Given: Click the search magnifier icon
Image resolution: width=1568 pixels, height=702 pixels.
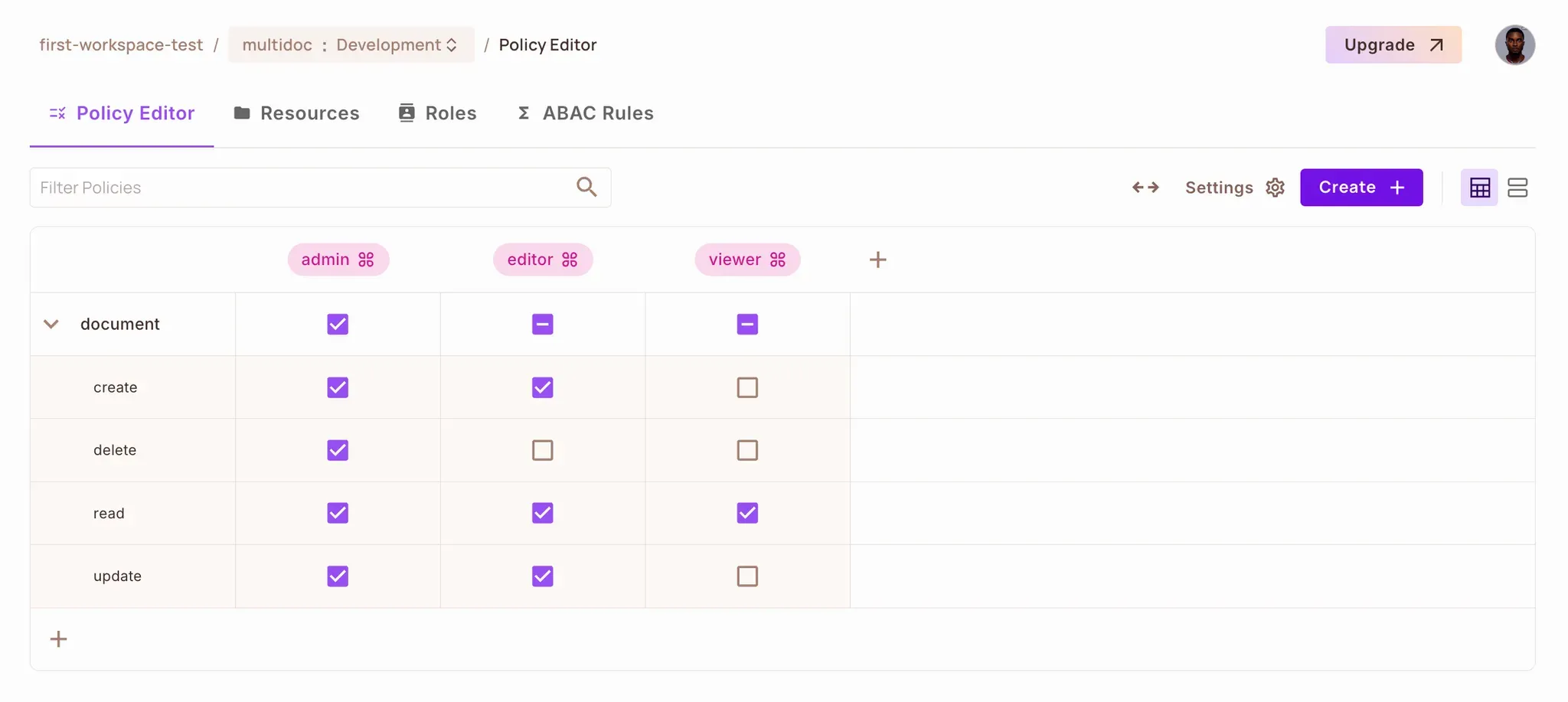Looking at the screenshot, I should click(x=586, y=187).
